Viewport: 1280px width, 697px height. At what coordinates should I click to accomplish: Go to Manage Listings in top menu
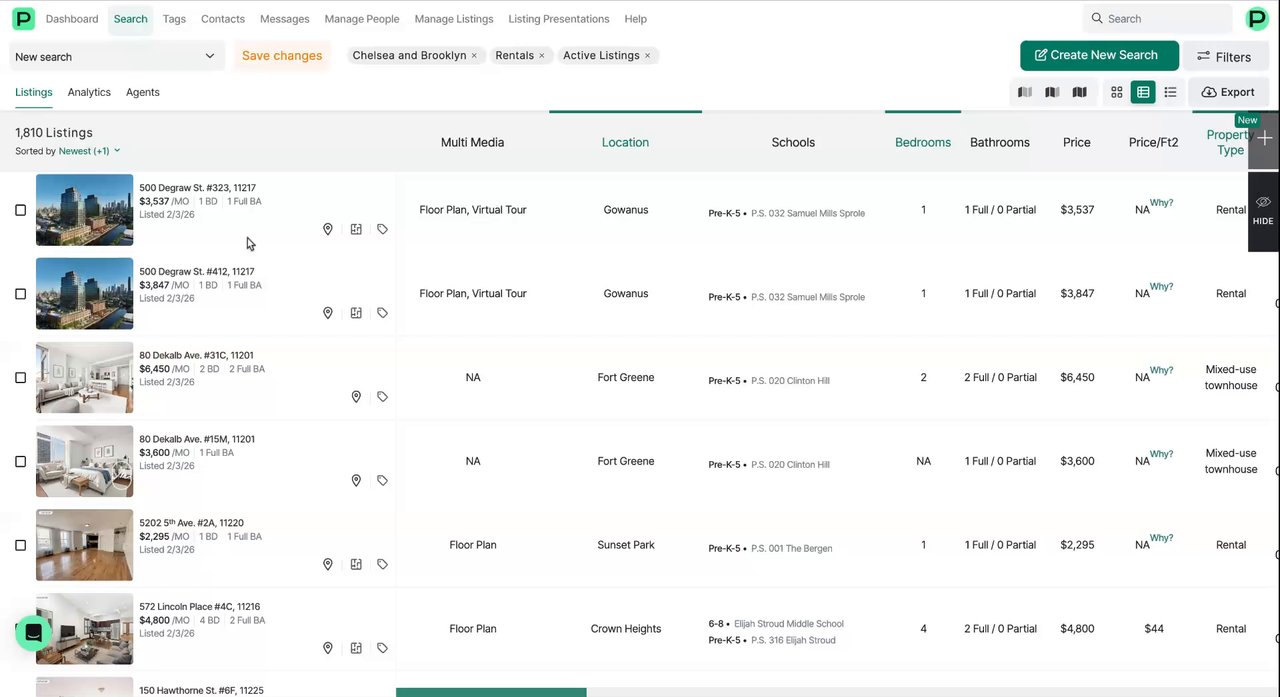[x=454, y=19]
